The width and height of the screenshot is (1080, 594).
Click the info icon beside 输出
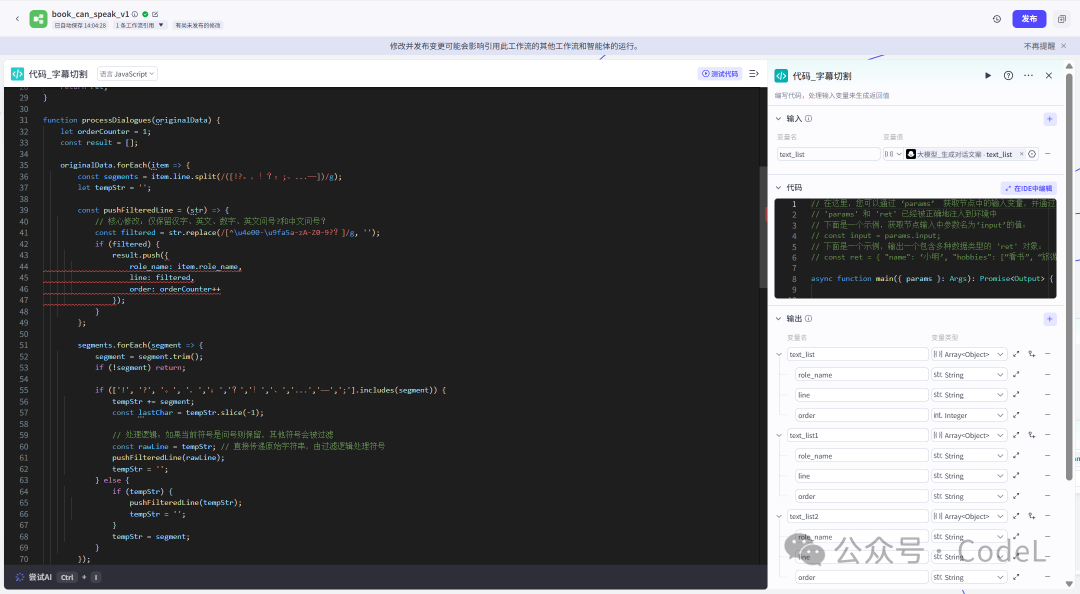click(809, 319)
